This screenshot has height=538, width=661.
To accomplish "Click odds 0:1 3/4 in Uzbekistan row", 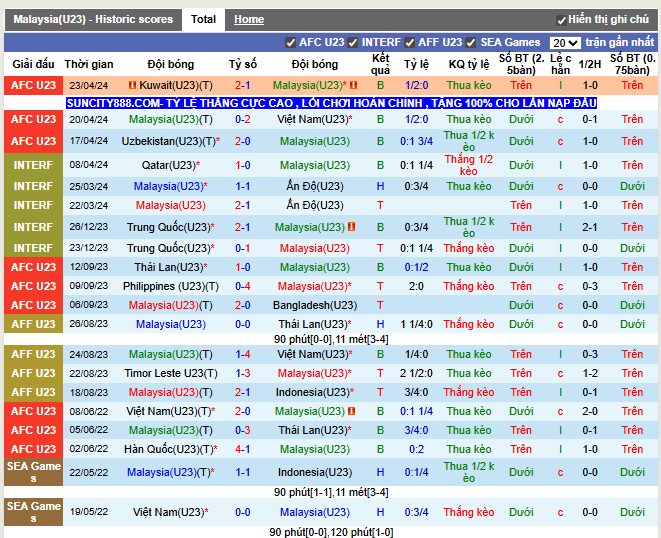I will point(416,141).
